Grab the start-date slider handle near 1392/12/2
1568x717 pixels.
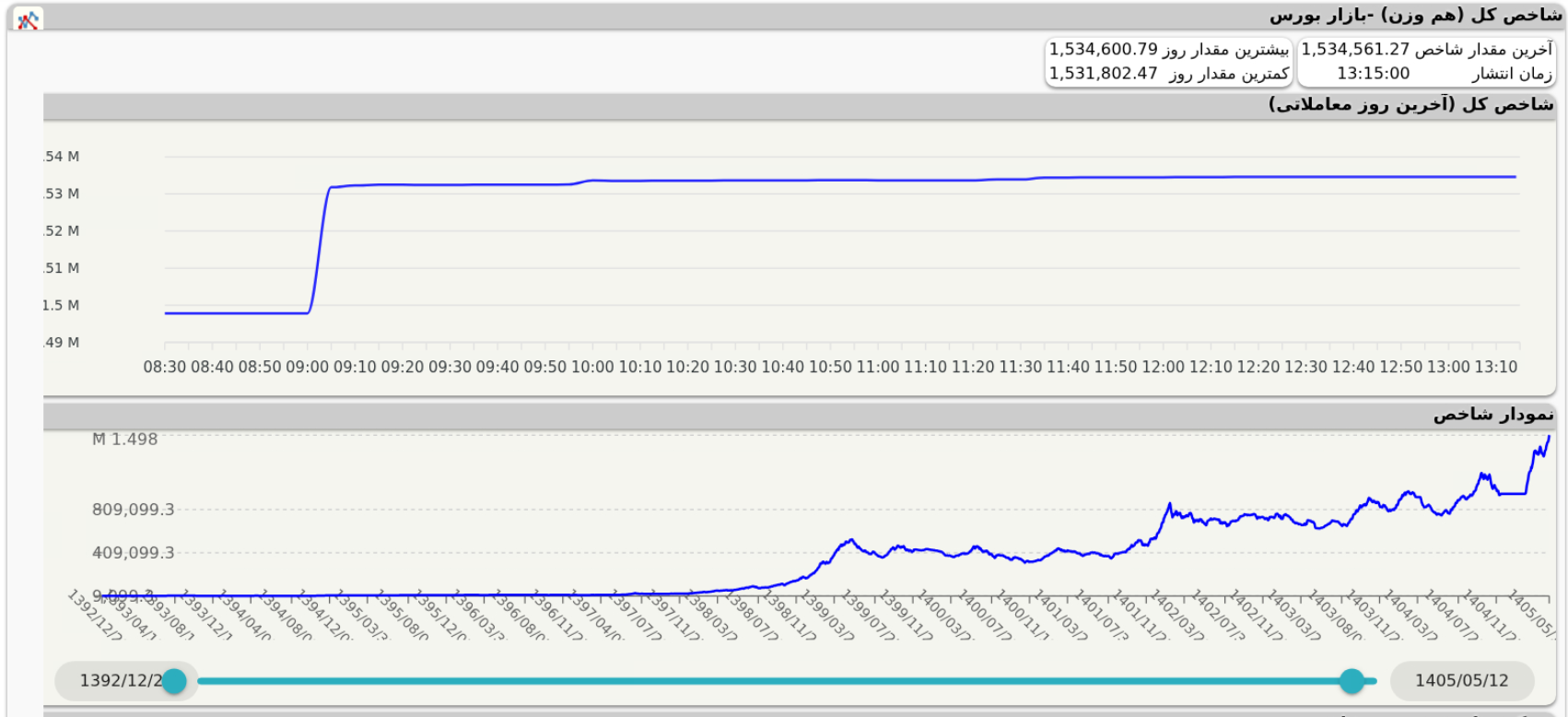coord(174,681)
